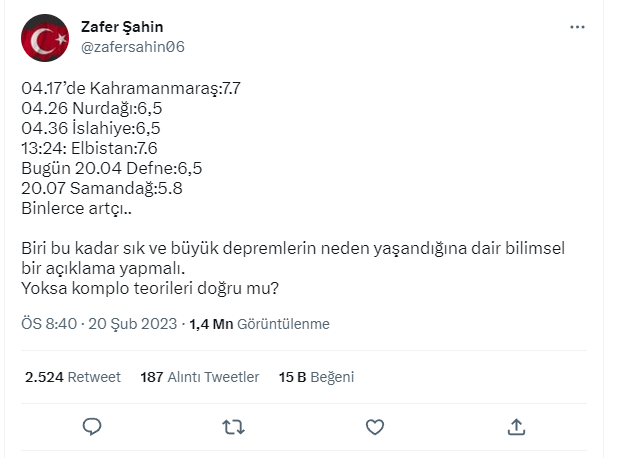
Task: Open the ÖS 8:40 · 20 Şub 2023 timestamp
Action: 99,324
